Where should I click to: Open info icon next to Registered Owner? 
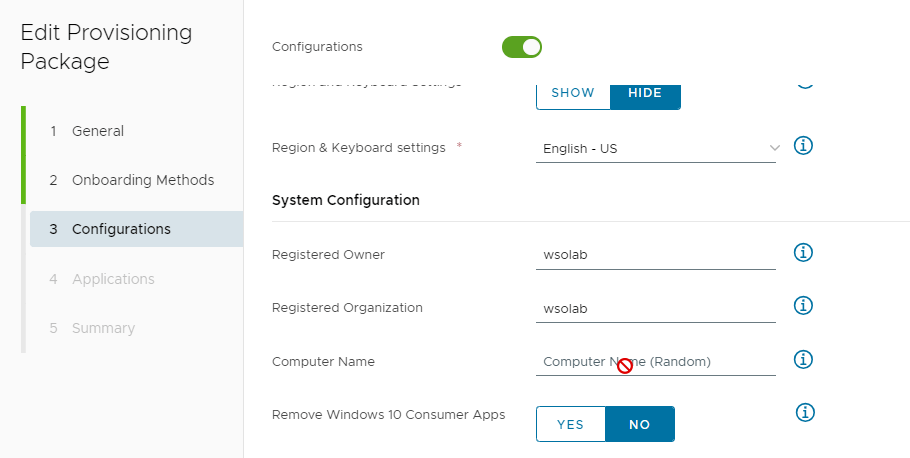pyautogui.click(x=803, y=252)
